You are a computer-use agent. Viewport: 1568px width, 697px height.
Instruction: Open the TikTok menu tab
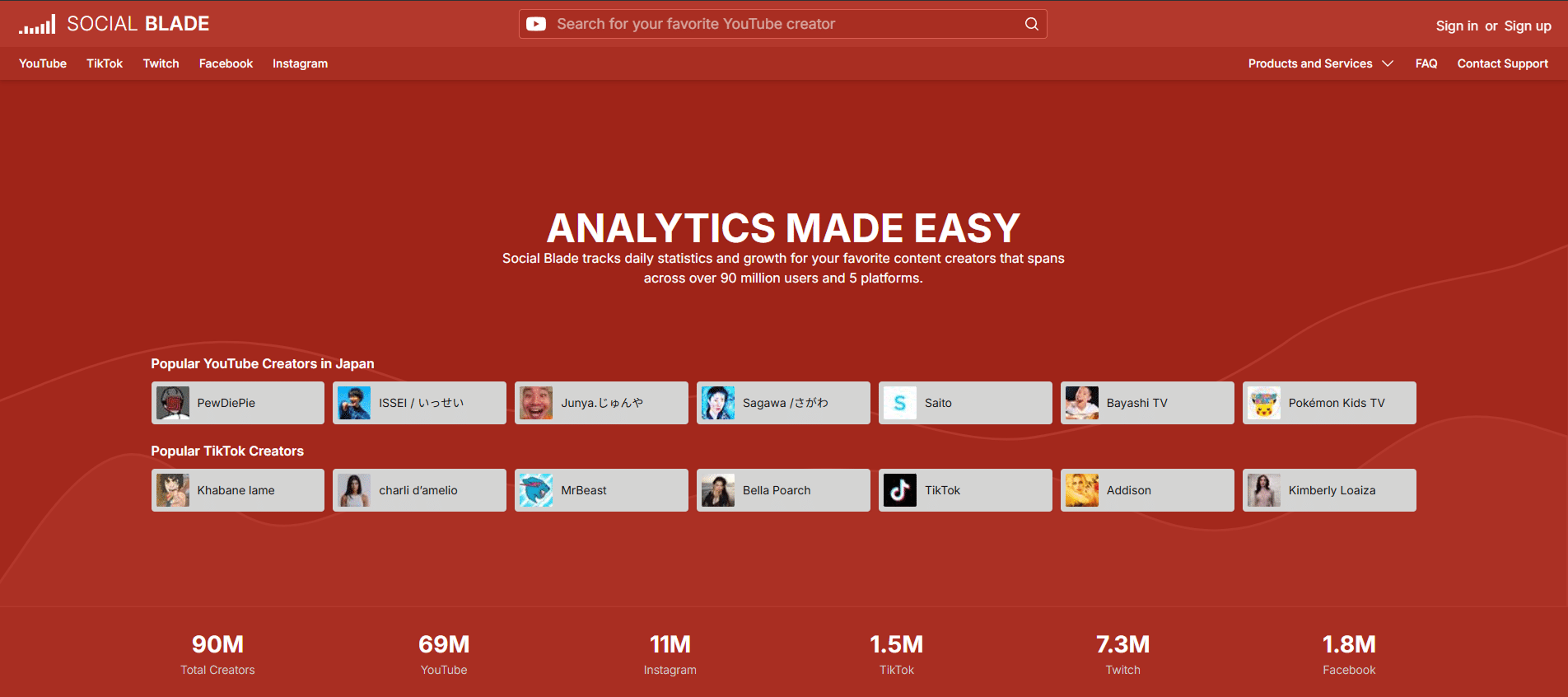pyautogui.click(x=105, y=63)
